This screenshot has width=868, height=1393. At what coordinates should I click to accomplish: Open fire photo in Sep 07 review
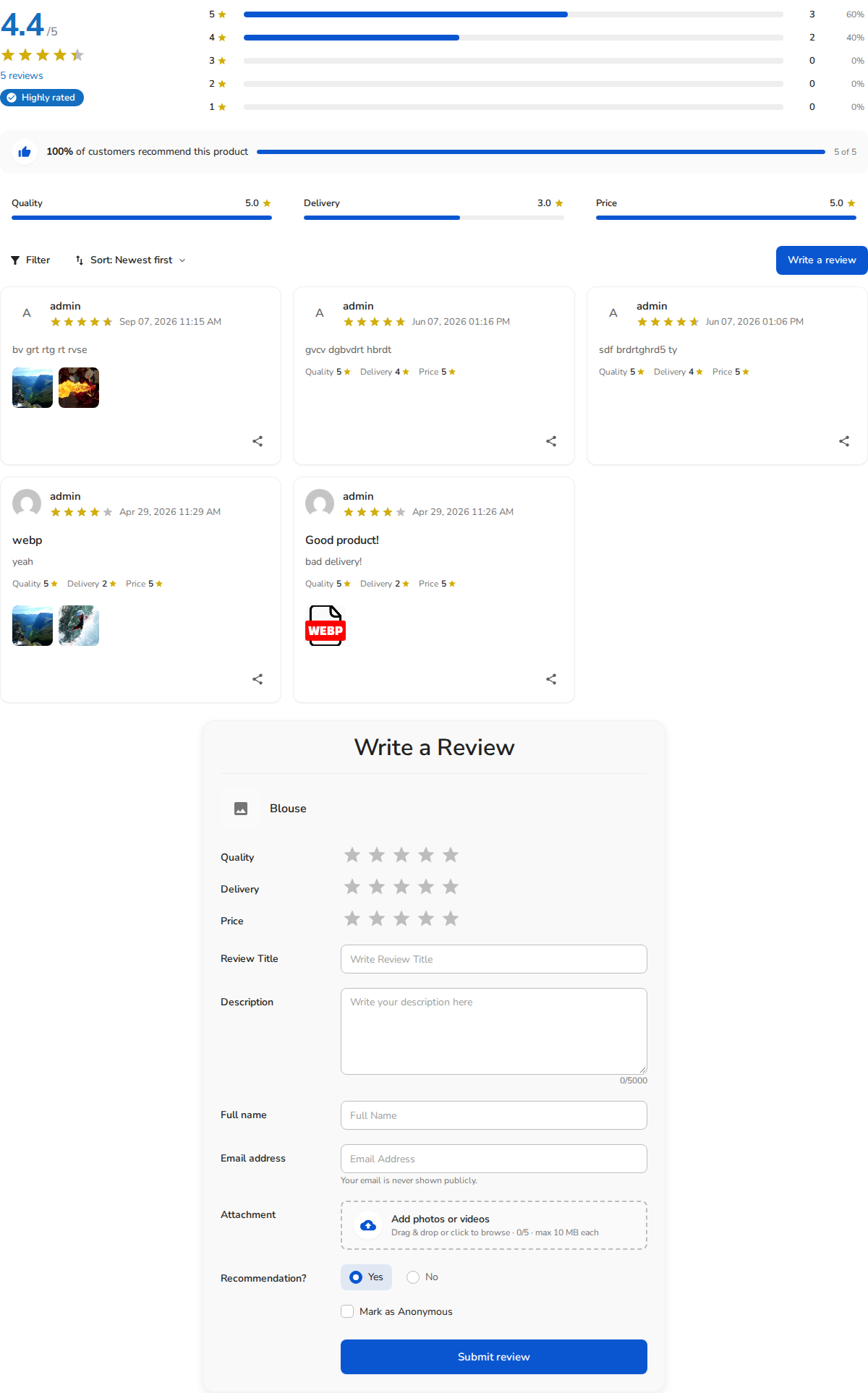click(x=79, y=388)
